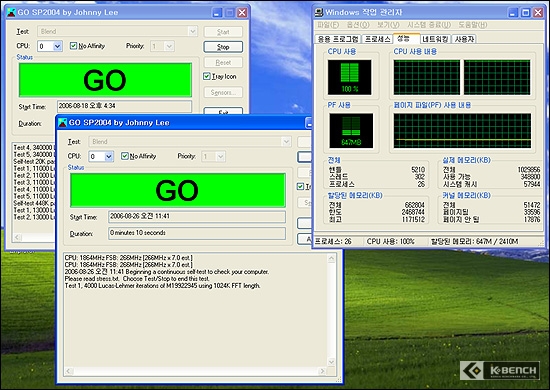The width and height of the screenshot is (550, 390).
Task: Click status bar text 'CPU 사용: 100%'
Action: (390, 241)
